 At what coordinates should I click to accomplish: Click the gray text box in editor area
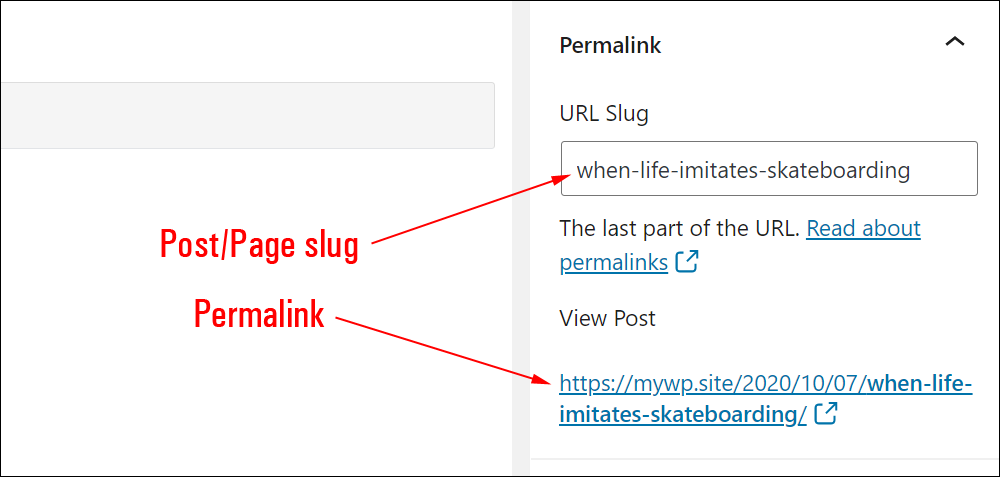(x=247, y=115)
